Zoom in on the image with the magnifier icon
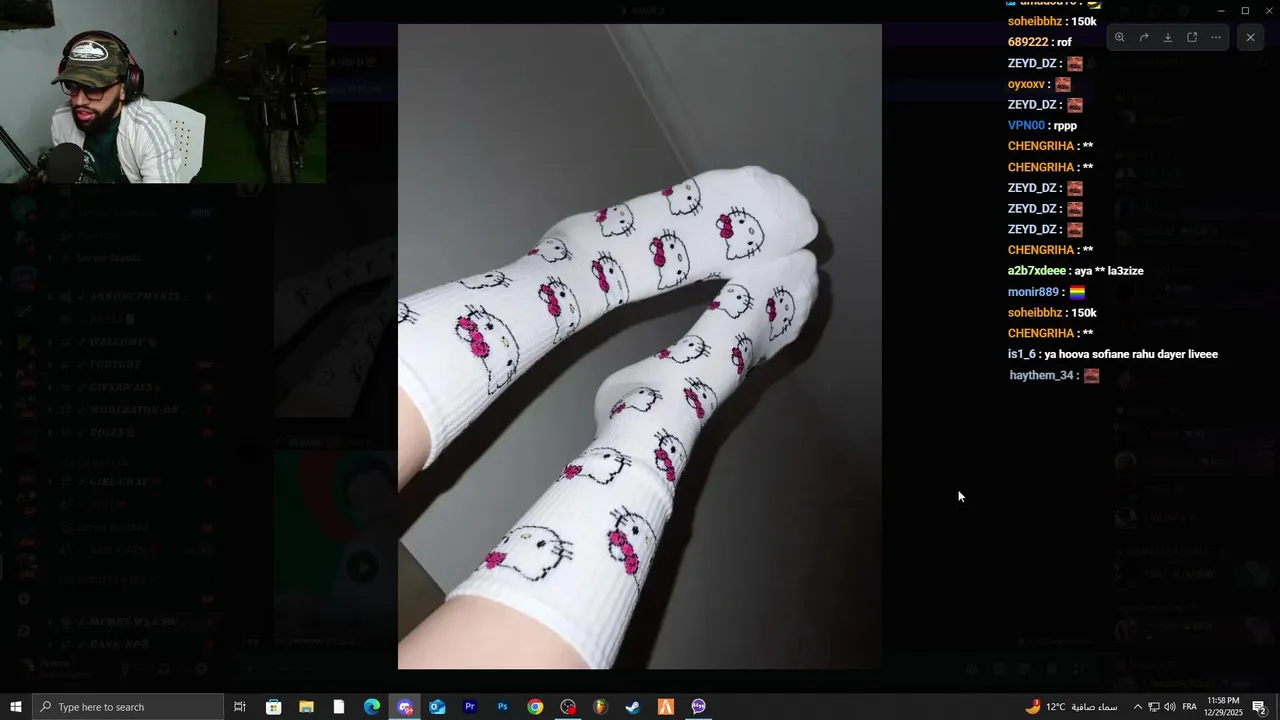1280x720 pixels. [x=1119, y=37]
